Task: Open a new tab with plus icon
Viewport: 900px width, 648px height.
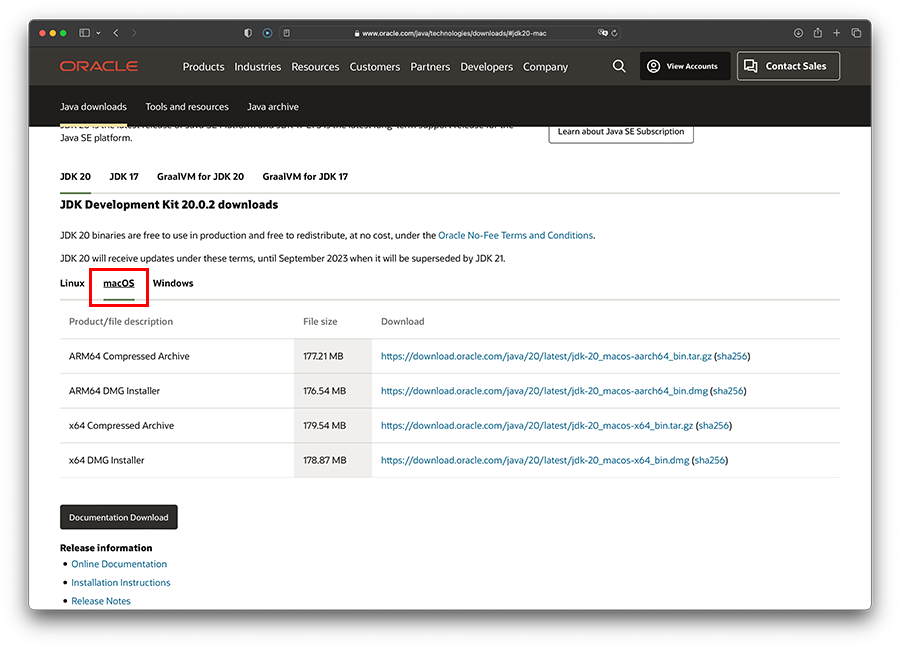Action: coord(837,33)
